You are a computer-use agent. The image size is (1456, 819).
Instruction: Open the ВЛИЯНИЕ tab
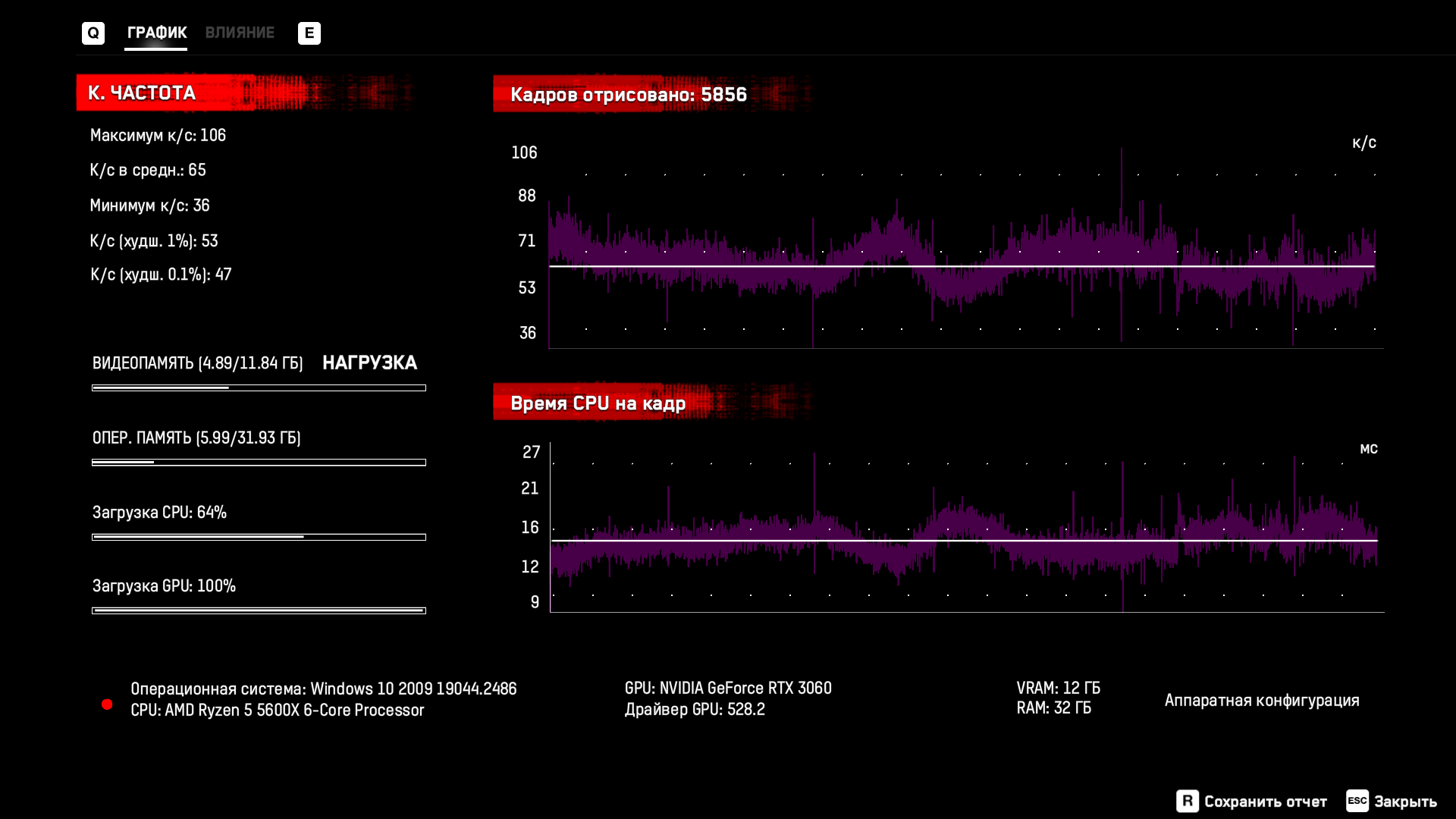240,33
